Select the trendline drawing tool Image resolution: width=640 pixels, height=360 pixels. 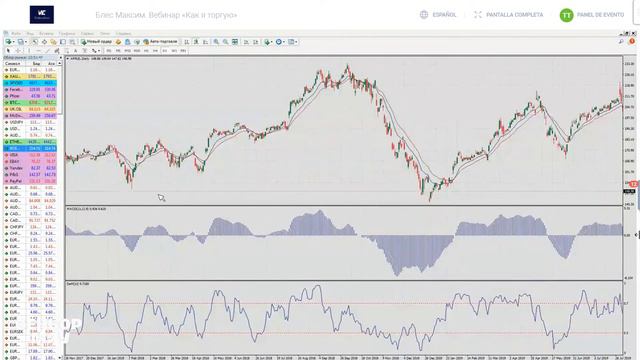pyautogui.click(x=47, y=51)
